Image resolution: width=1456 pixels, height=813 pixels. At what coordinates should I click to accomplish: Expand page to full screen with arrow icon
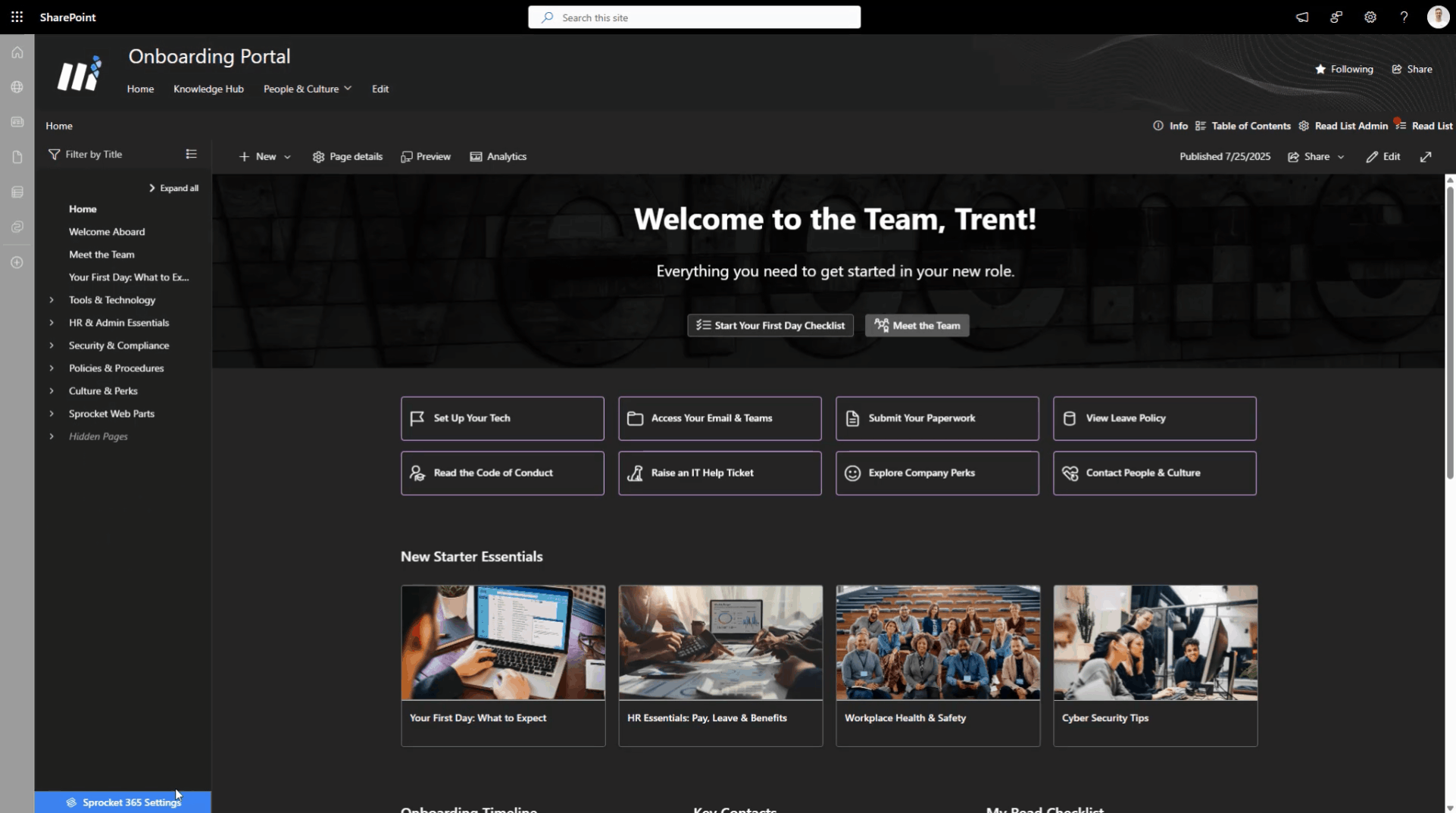(x=1425, y=157)
